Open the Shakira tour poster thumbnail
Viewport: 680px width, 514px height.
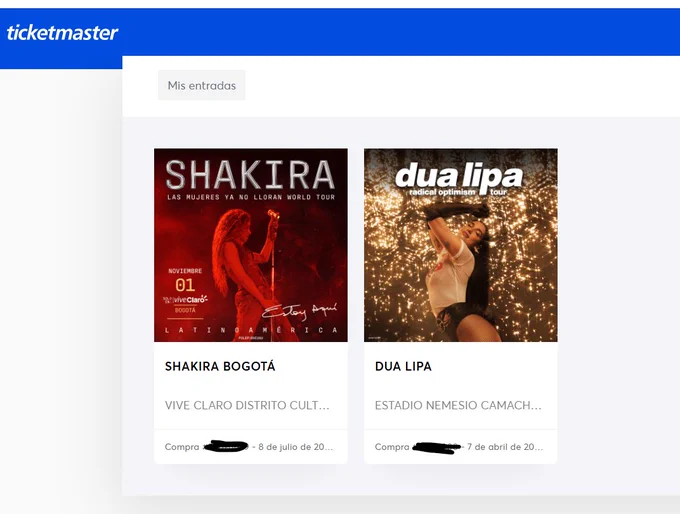coord(251,245)
